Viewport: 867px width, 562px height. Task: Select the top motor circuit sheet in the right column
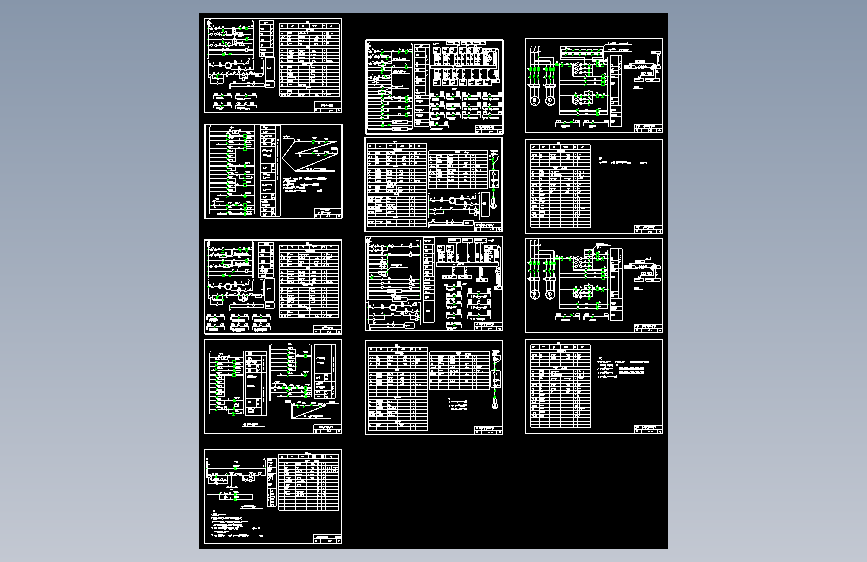[594, 86]
